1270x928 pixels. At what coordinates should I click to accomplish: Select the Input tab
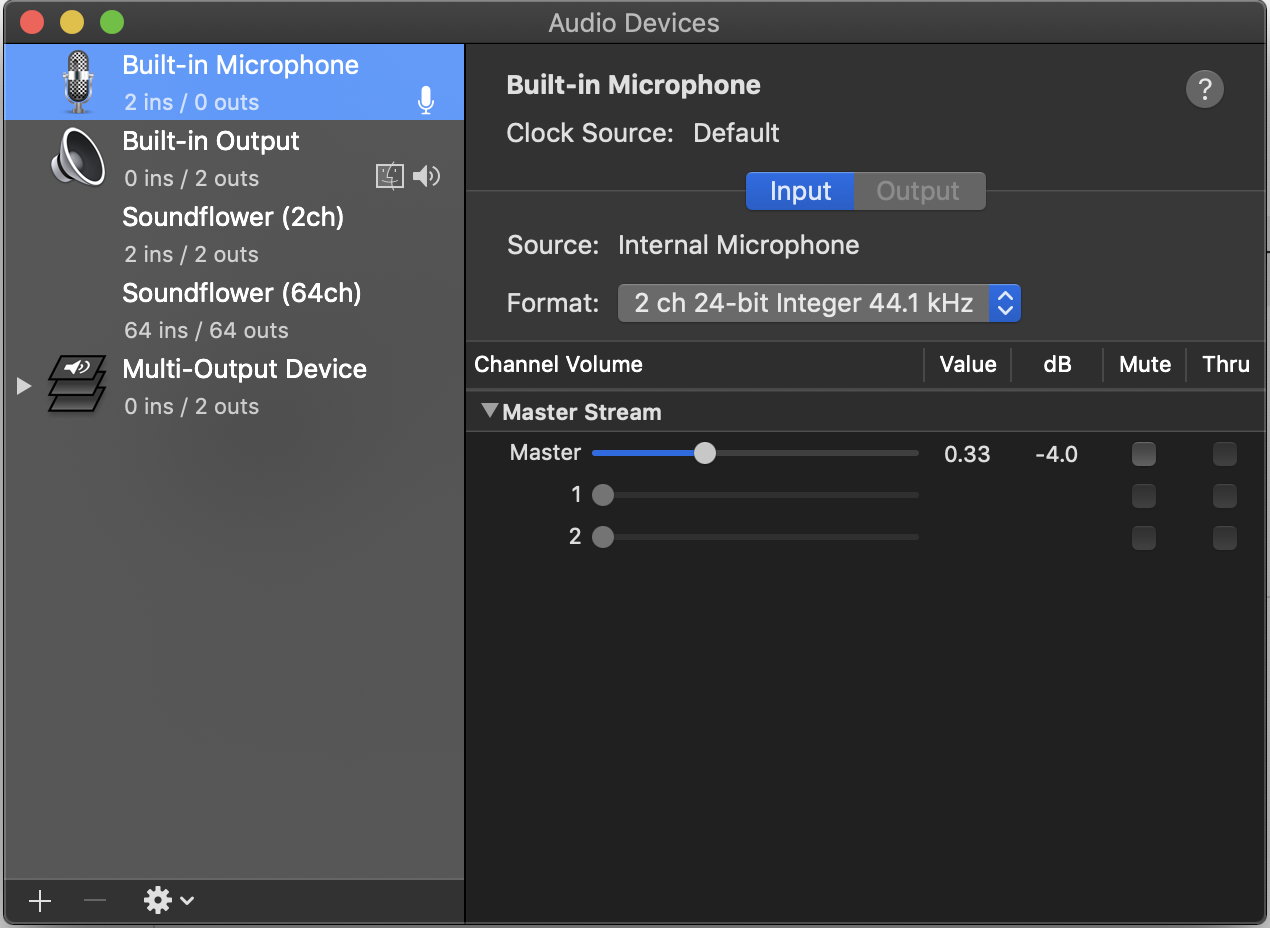click(x=800, y=191)
